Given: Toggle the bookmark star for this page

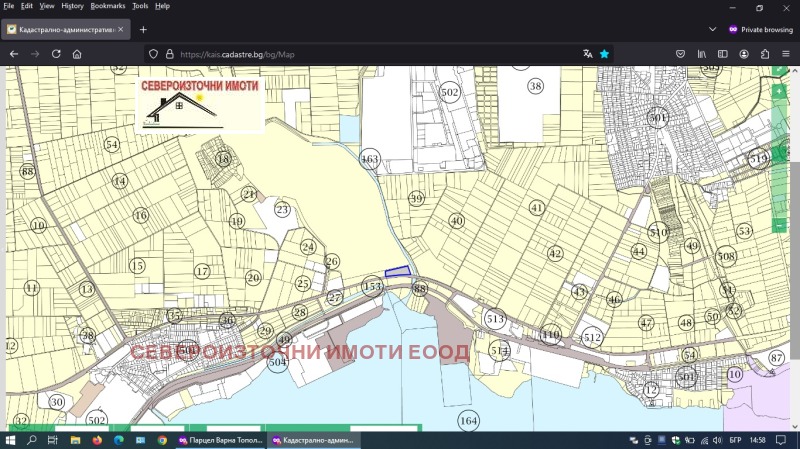Looking at the screenshot, I should click(605, 54).
